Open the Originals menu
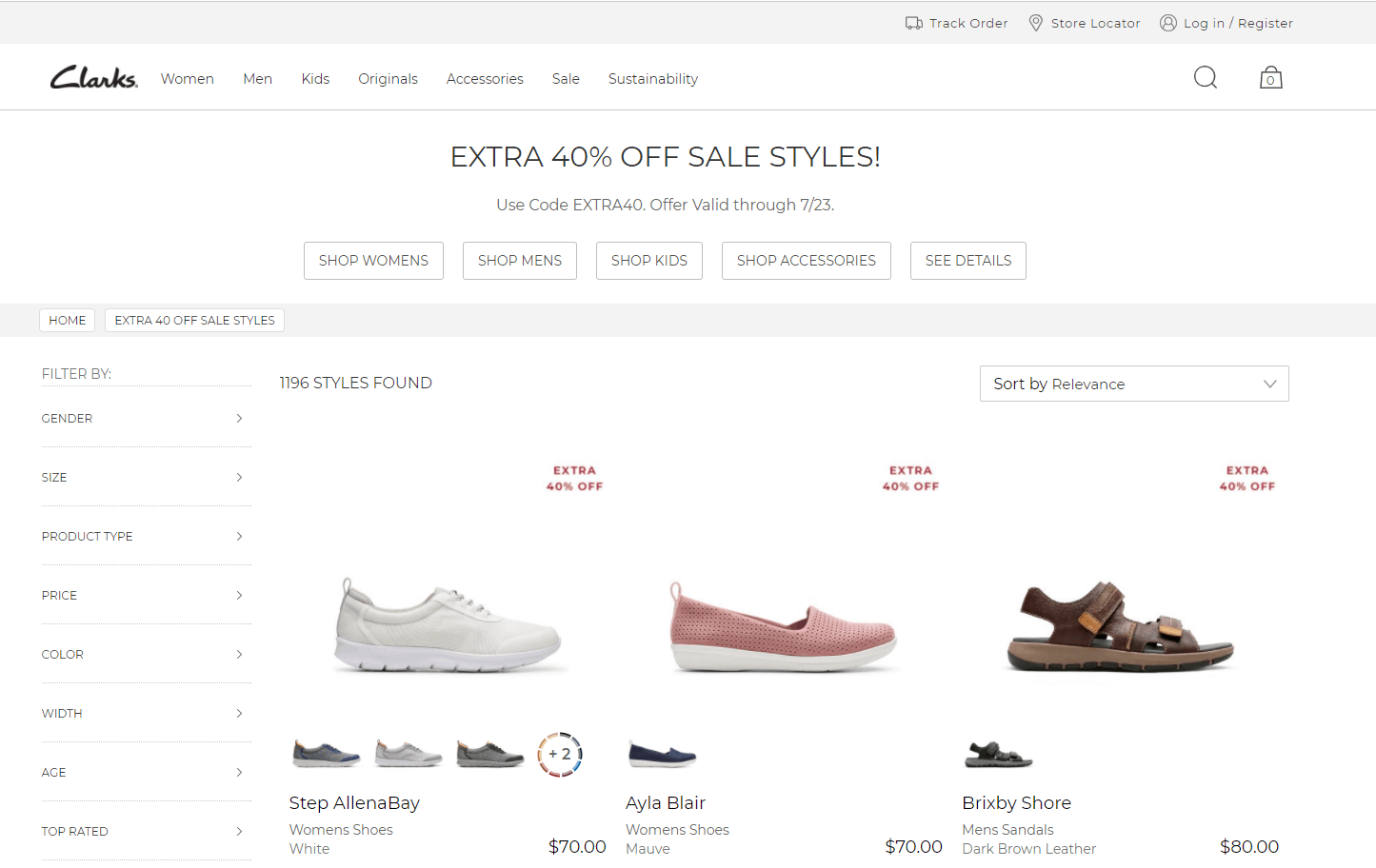 tap(389, 79)
